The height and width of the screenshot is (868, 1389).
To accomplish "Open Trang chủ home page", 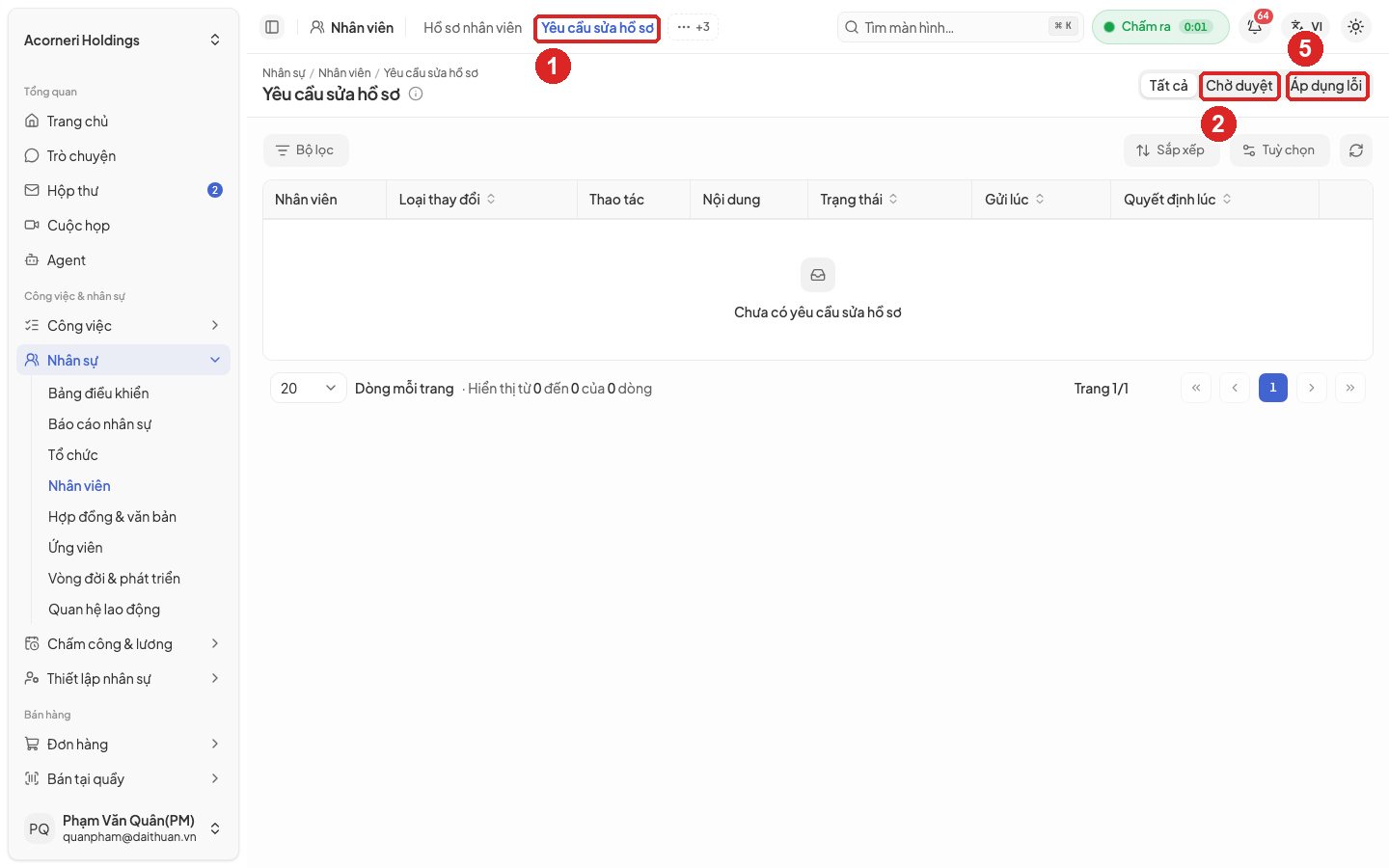I will pos(123,122).
